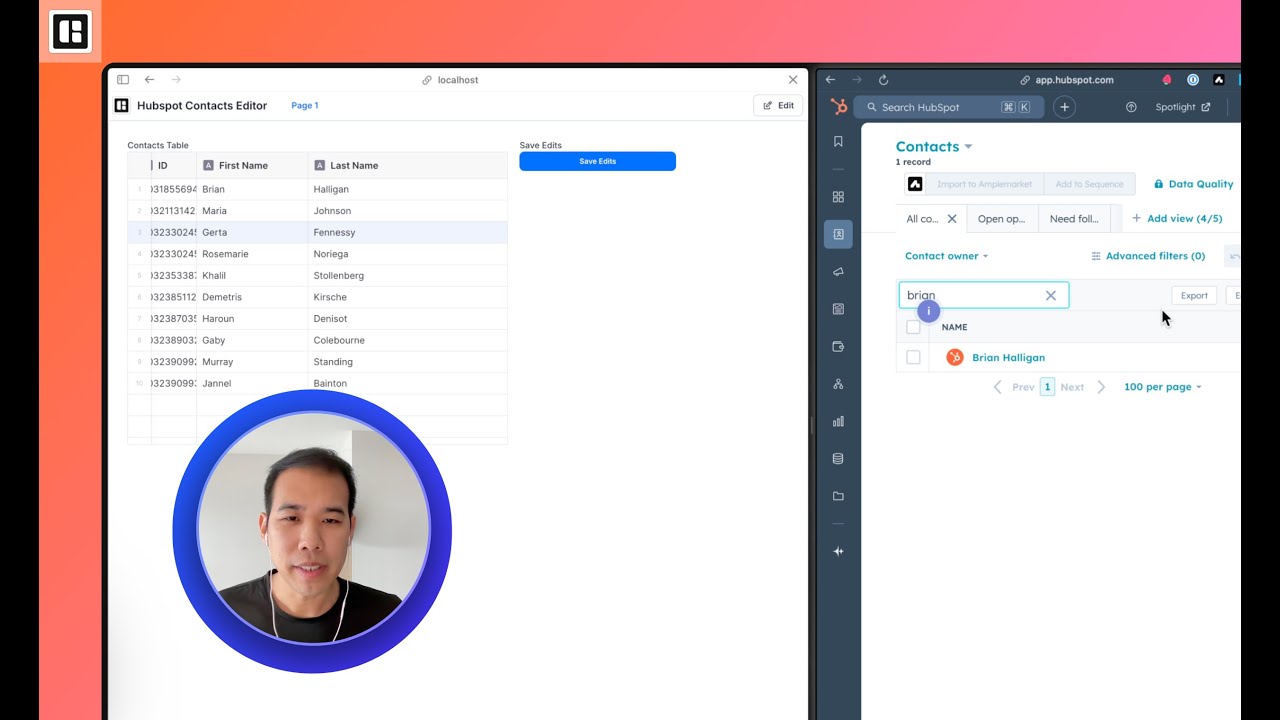Click the next page chevron

(x=1101, y=387)
